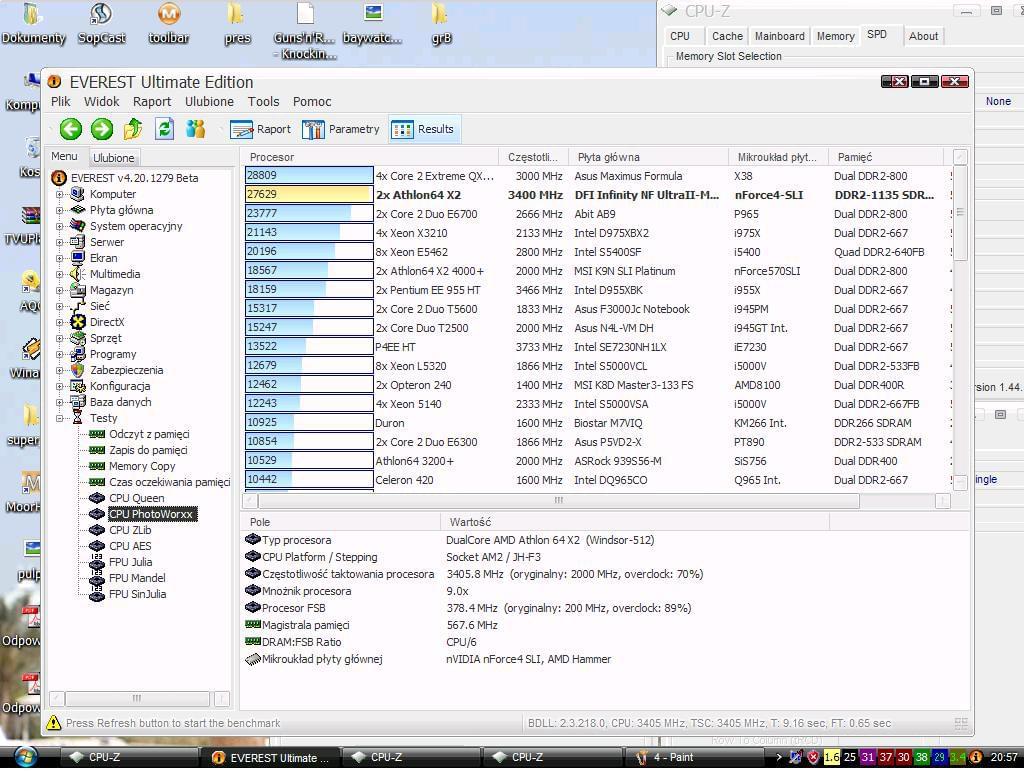Sort results by the Pamięć column header
This screenshot has height=771, width=1024.
[886, 157]
